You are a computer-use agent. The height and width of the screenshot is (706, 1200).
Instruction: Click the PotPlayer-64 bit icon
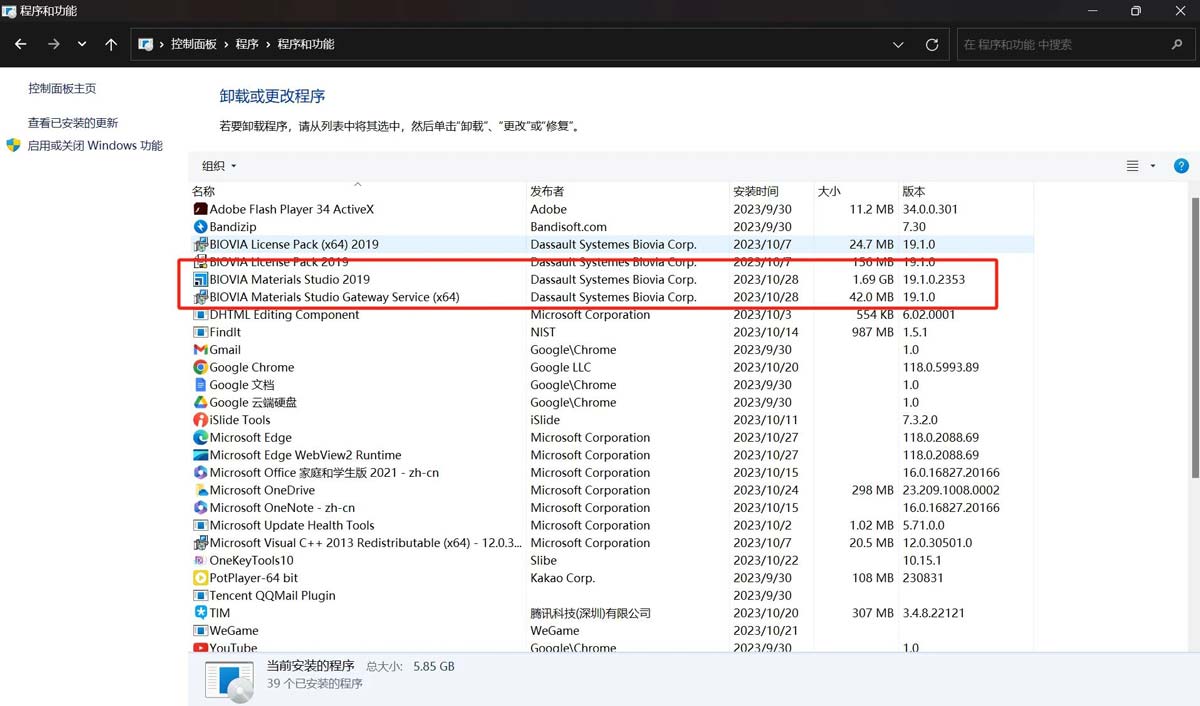pyautogui.click(x=200, y=578)
